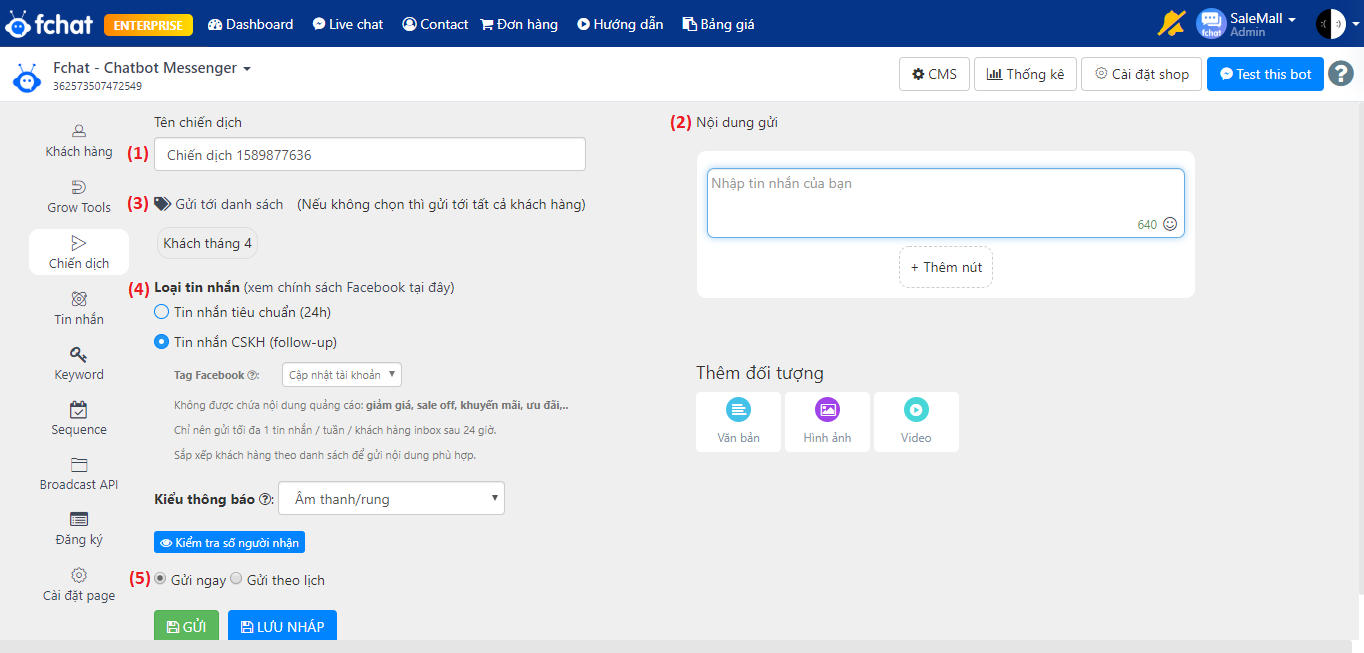Screen dimensions: 1364x653
Task: Add Hình ảnh image object
Action: point(827,422)
